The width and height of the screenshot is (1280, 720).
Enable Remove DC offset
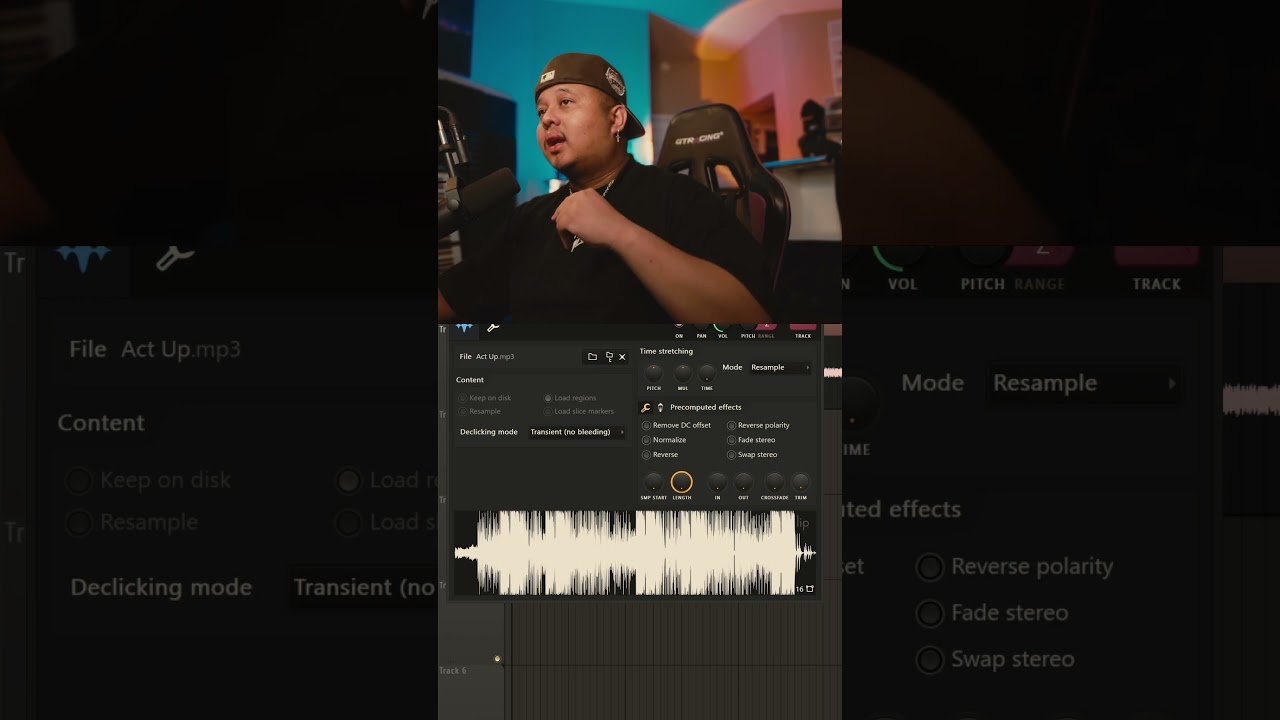(x=677, y=426)
